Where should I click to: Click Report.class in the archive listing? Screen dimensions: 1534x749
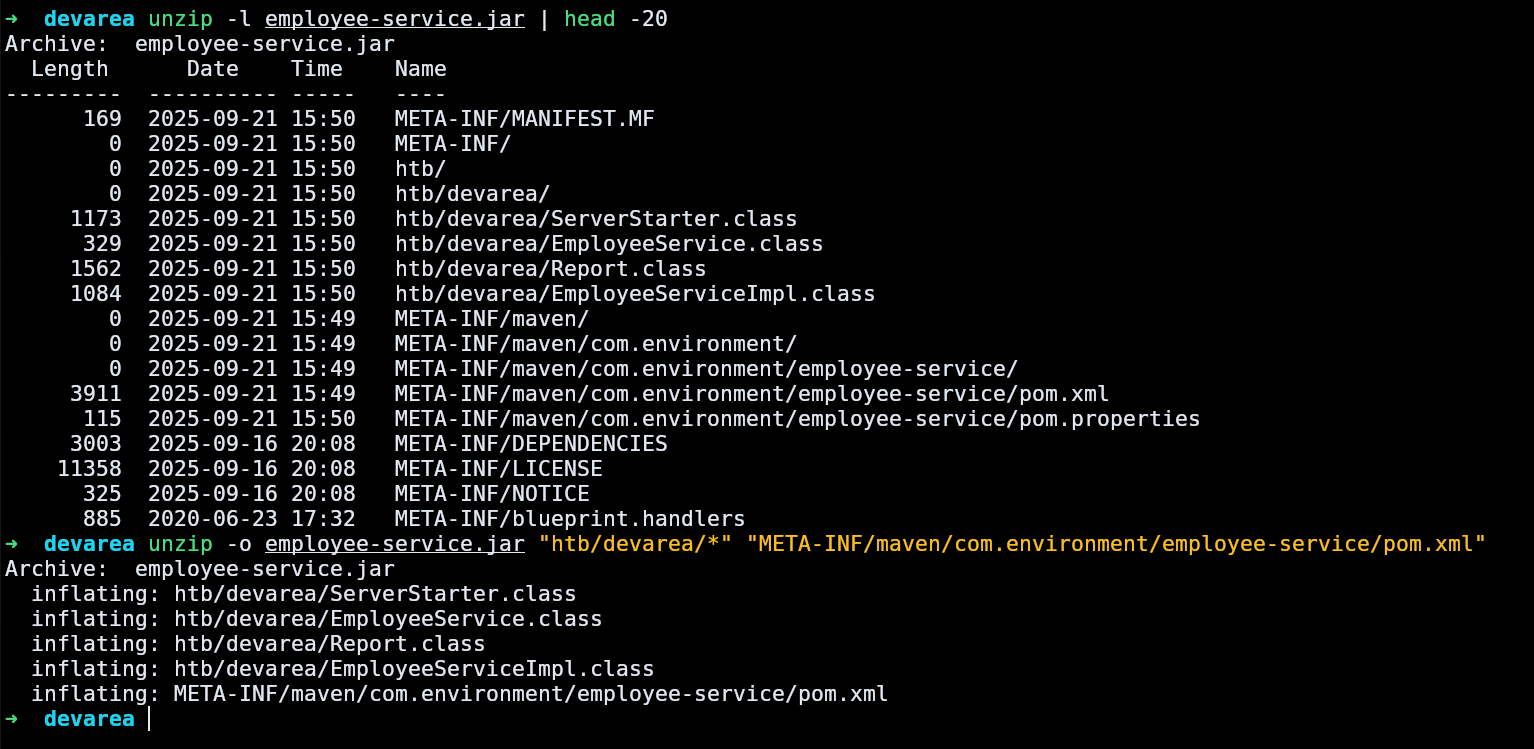[551, 269]
